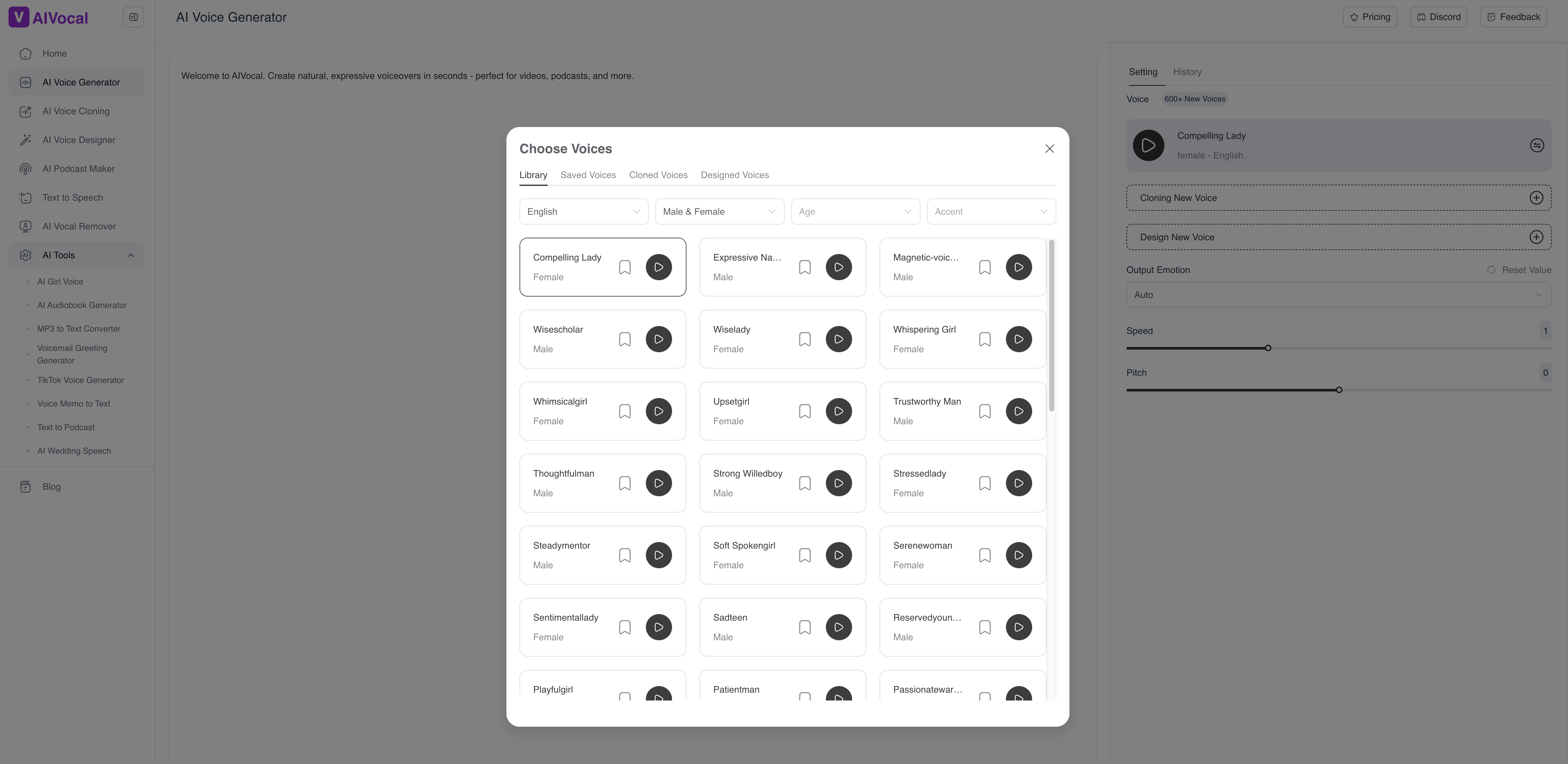This screenshot has width=1568, height=764.
Task: Toggle the bookmark on the Soft Spokengirl voice
Action: click(x=805, y=555)
